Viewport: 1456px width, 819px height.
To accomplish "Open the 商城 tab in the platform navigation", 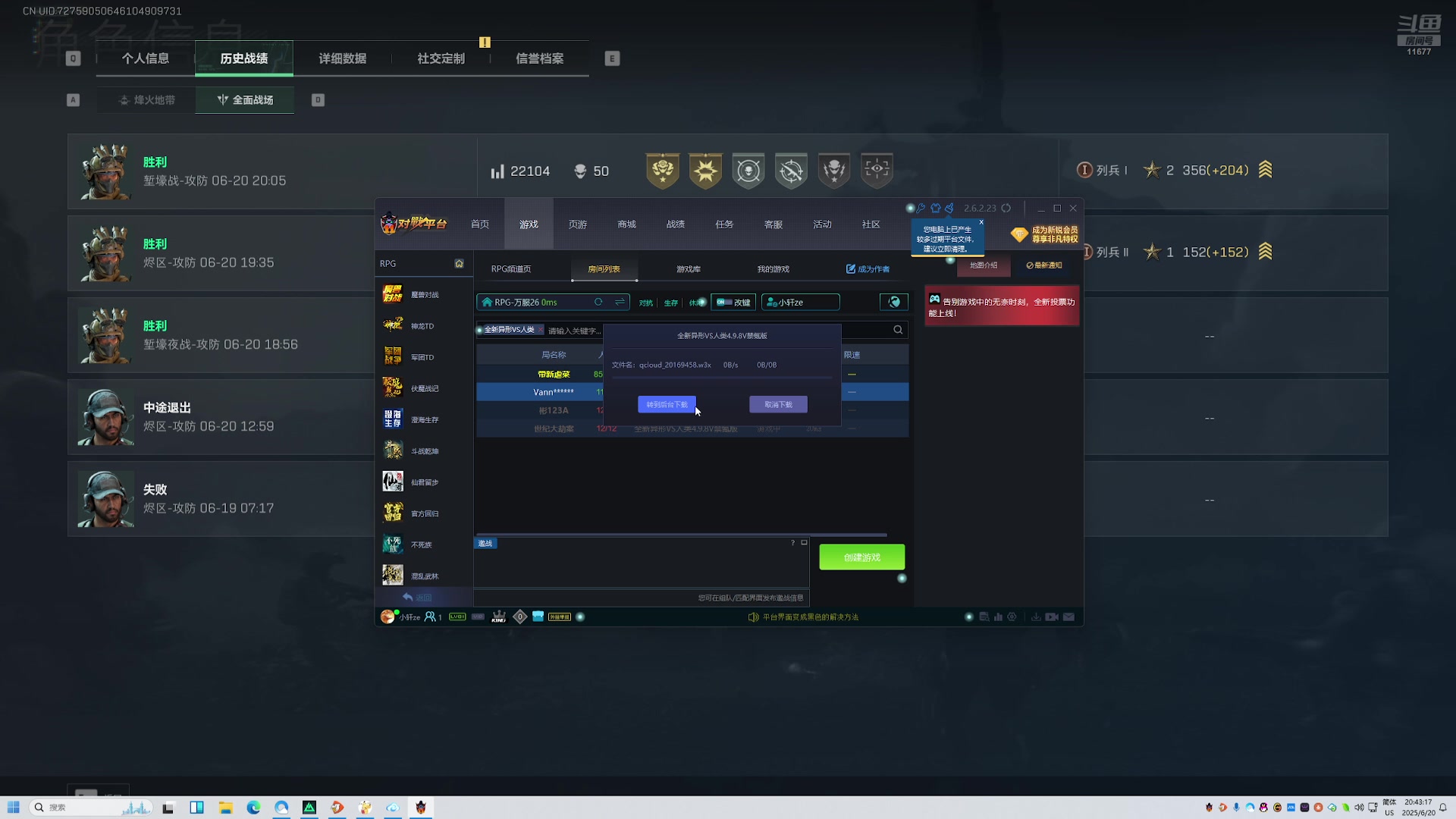I will tap(626, 224).
